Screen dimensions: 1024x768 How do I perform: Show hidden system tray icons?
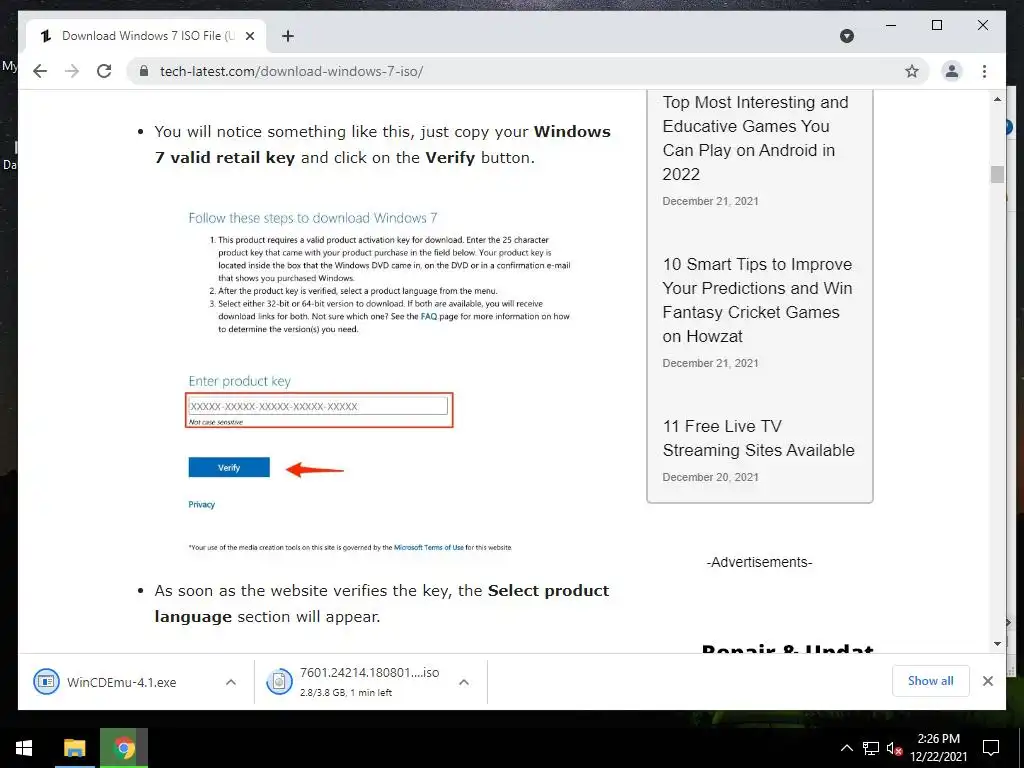click(846, 748)
